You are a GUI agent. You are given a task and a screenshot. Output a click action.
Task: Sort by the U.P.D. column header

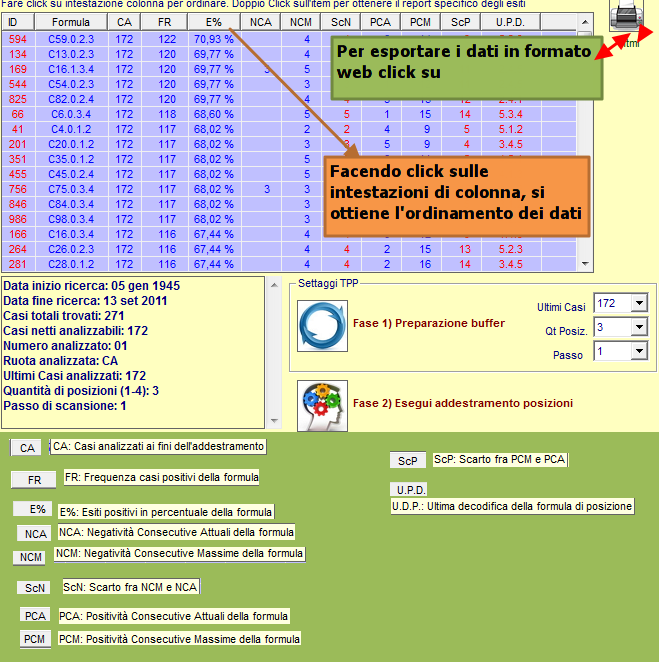pos(510,22)
